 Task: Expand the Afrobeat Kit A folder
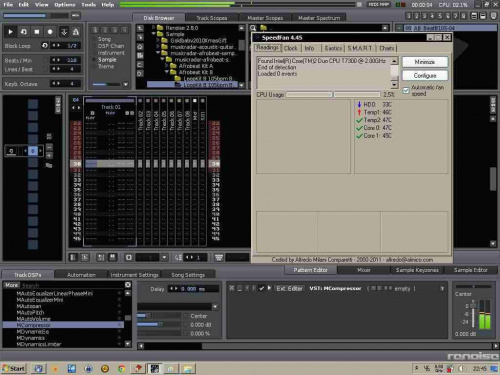[167, 66]
